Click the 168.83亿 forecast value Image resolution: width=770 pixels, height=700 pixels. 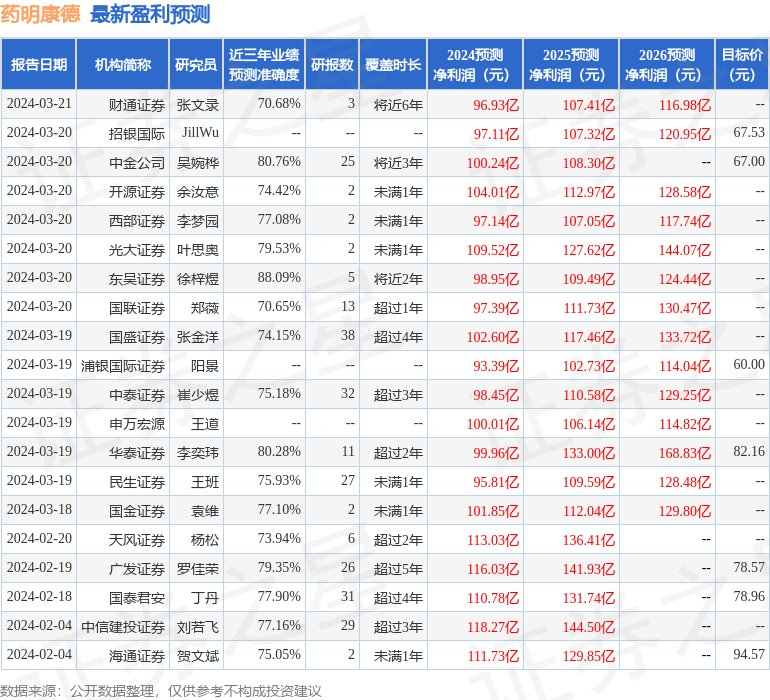click(x=685, y=452)
